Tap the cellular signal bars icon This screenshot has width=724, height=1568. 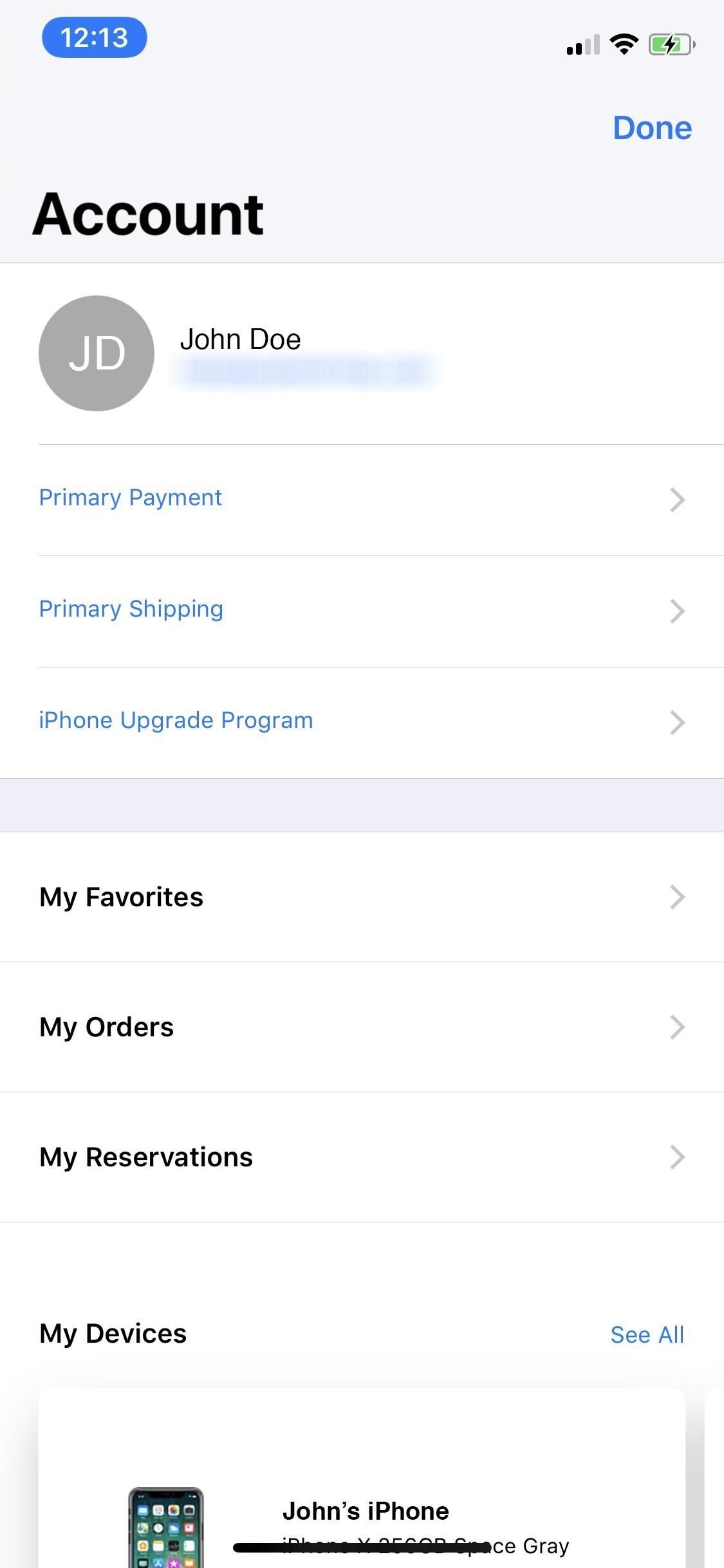pyautogui.click(x=583, y=46)
